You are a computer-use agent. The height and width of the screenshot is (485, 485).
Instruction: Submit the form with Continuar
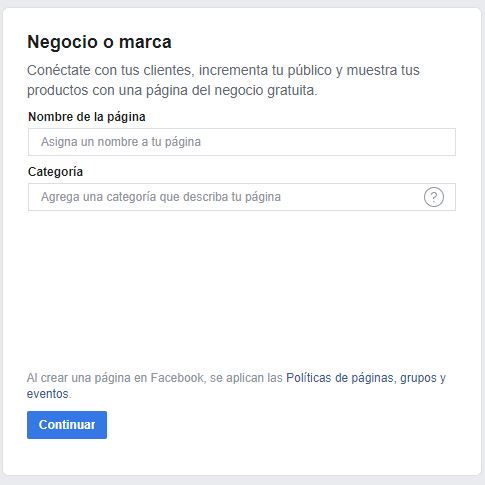[x=67, y=425]
